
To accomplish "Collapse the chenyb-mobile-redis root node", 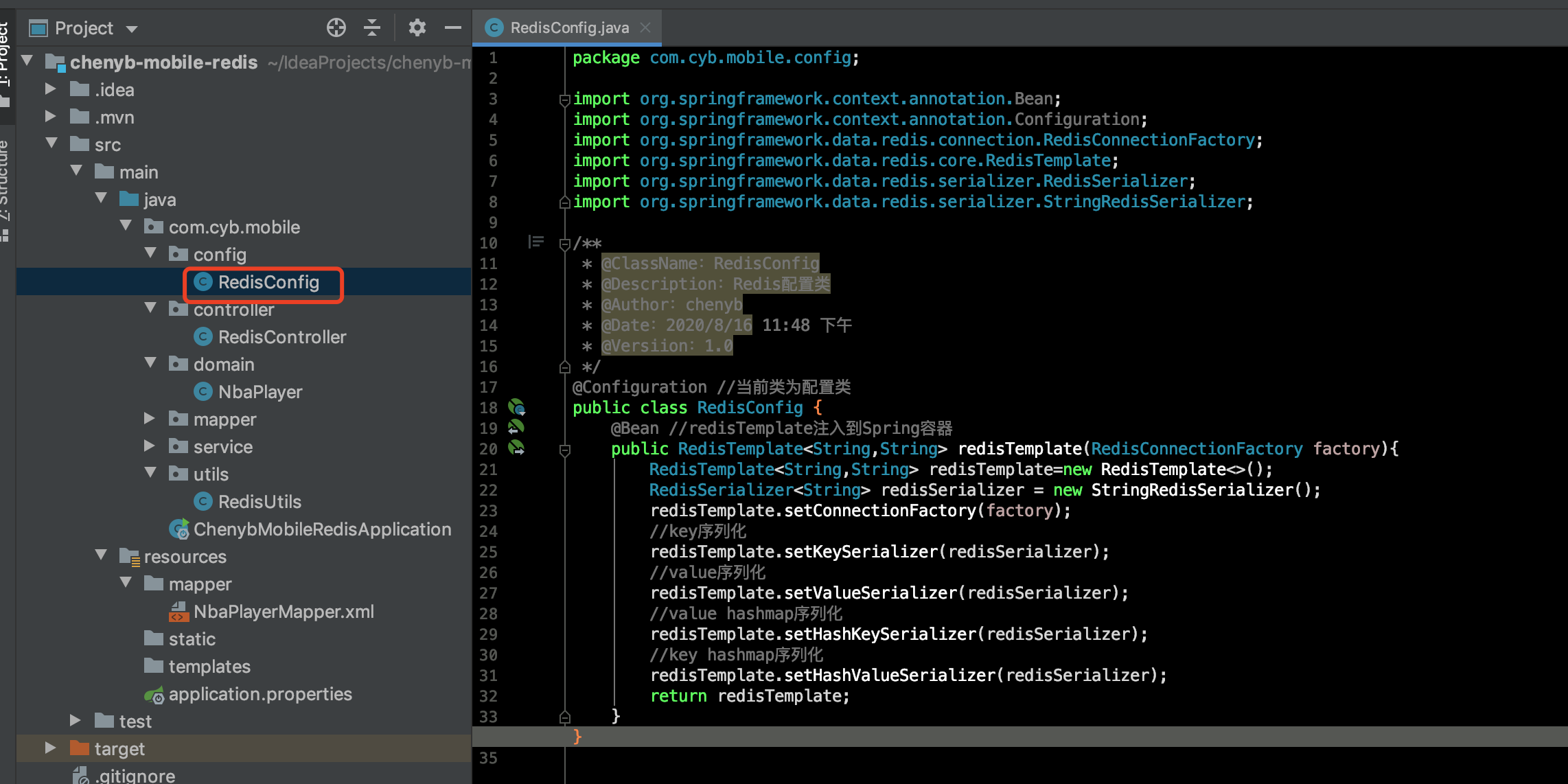I will tap(27, 60).
